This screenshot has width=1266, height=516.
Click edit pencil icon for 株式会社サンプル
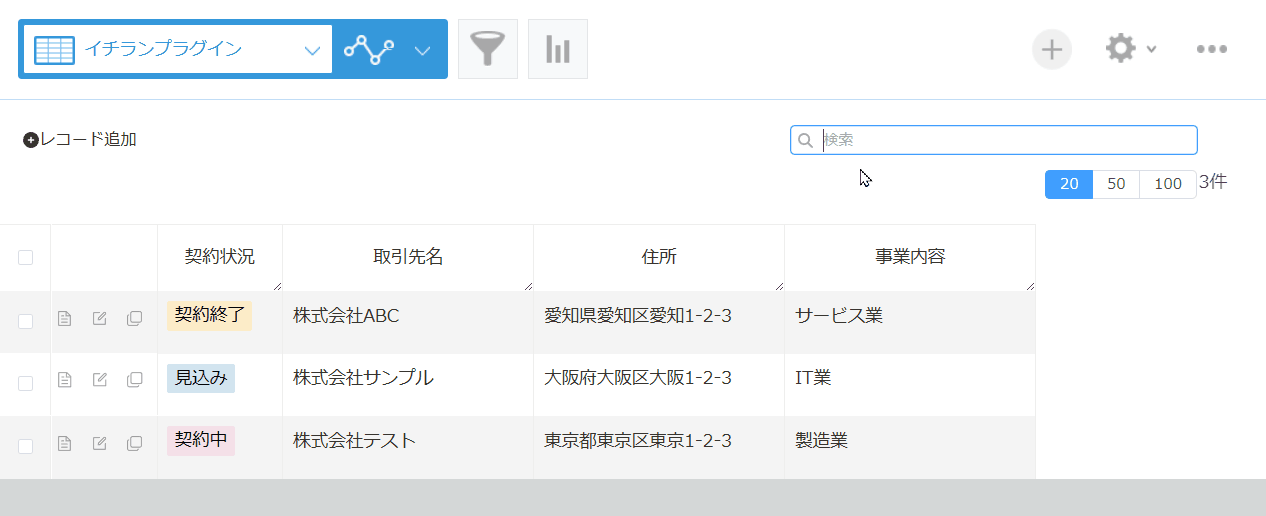[x=100, y=381]
